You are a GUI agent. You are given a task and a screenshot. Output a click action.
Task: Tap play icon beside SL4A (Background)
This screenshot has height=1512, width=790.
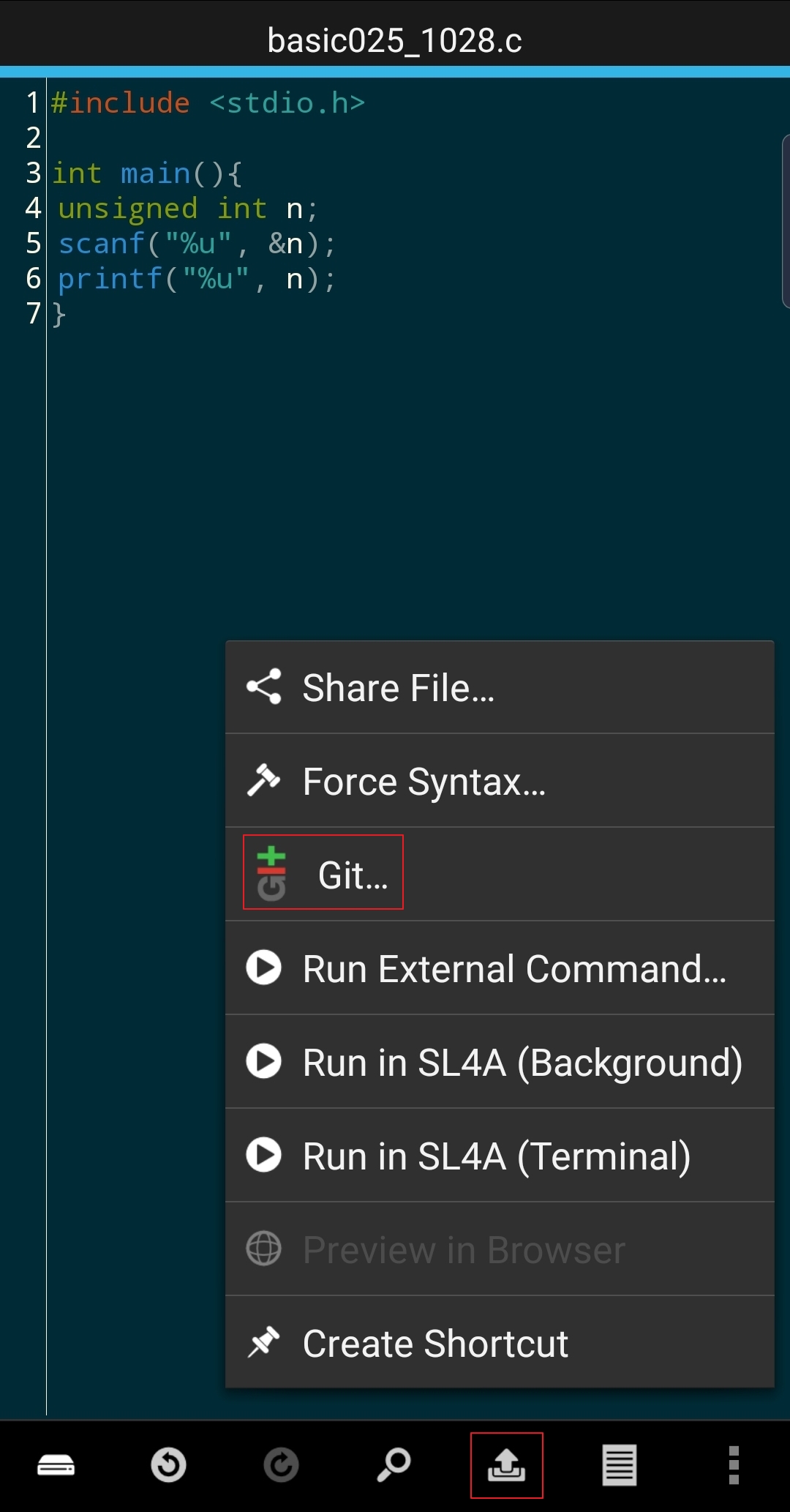tap(264, 1061)
